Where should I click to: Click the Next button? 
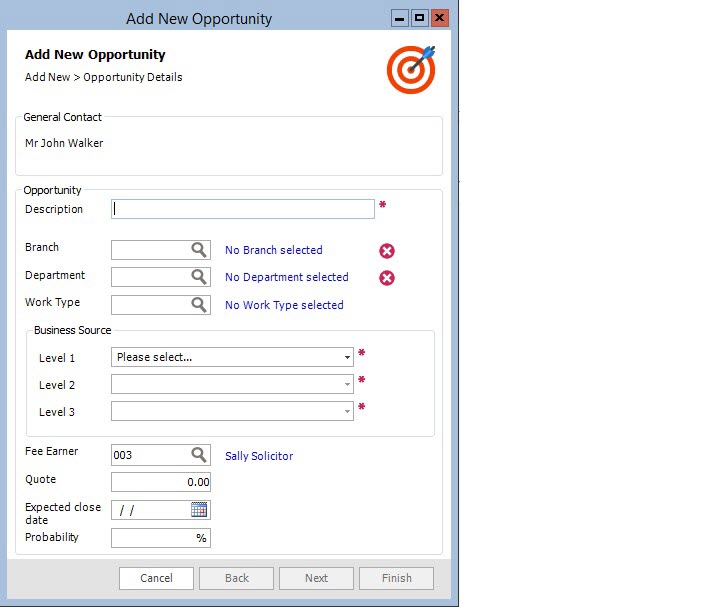pyautogui.click(x=316, y=578)
